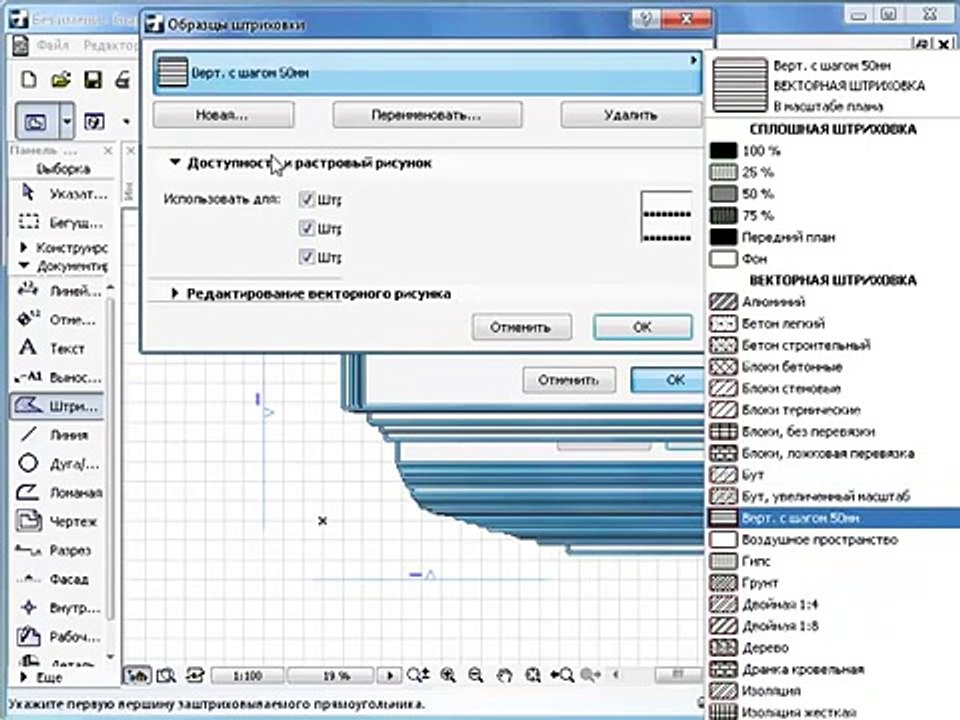The height and width of the screenshot is (720, 960).
Task: Open the Редактор menu
Action: tap(110, 45)
